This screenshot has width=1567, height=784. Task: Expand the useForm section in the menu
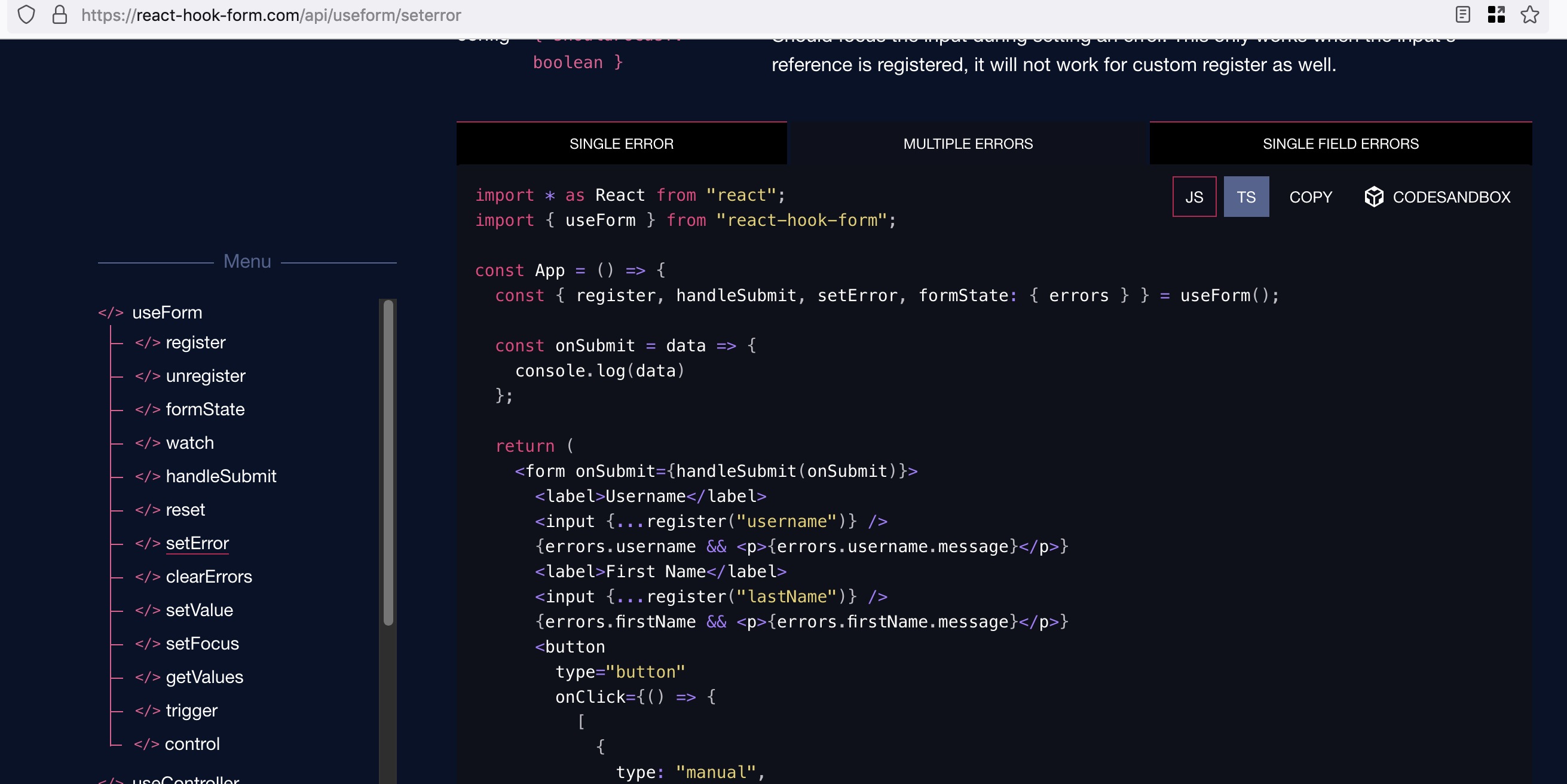(167, 313)
